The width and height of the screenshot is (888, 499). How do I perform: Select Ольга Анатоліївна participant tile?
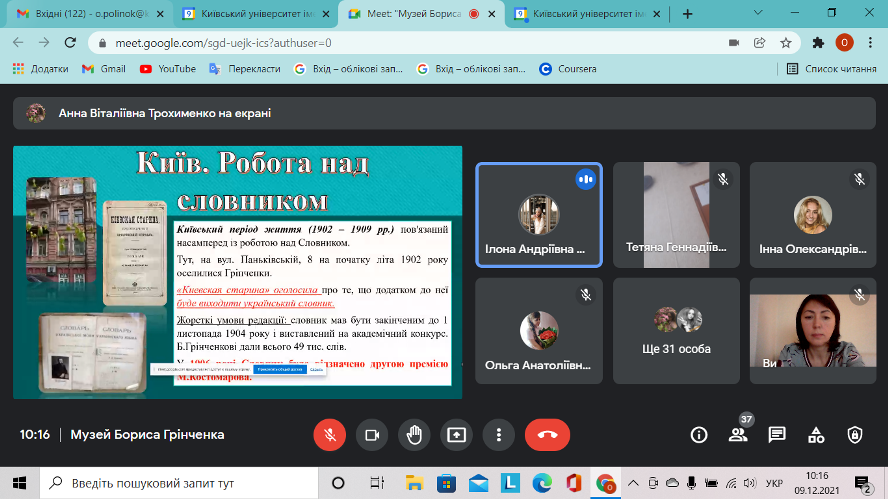click(x=539, y=331)
